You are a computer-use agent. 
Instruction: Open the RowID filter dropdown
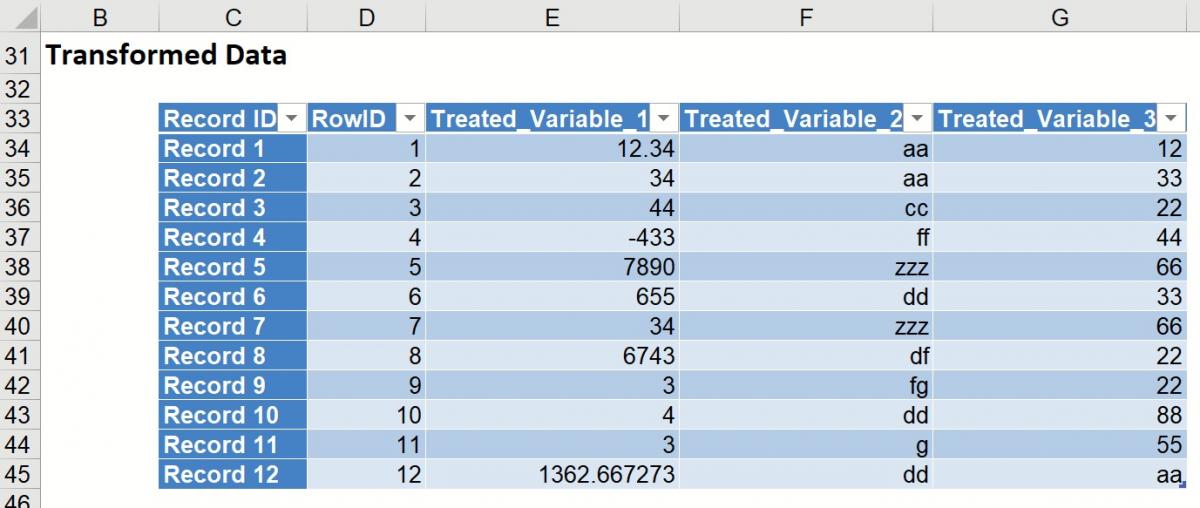click(410, 119)
